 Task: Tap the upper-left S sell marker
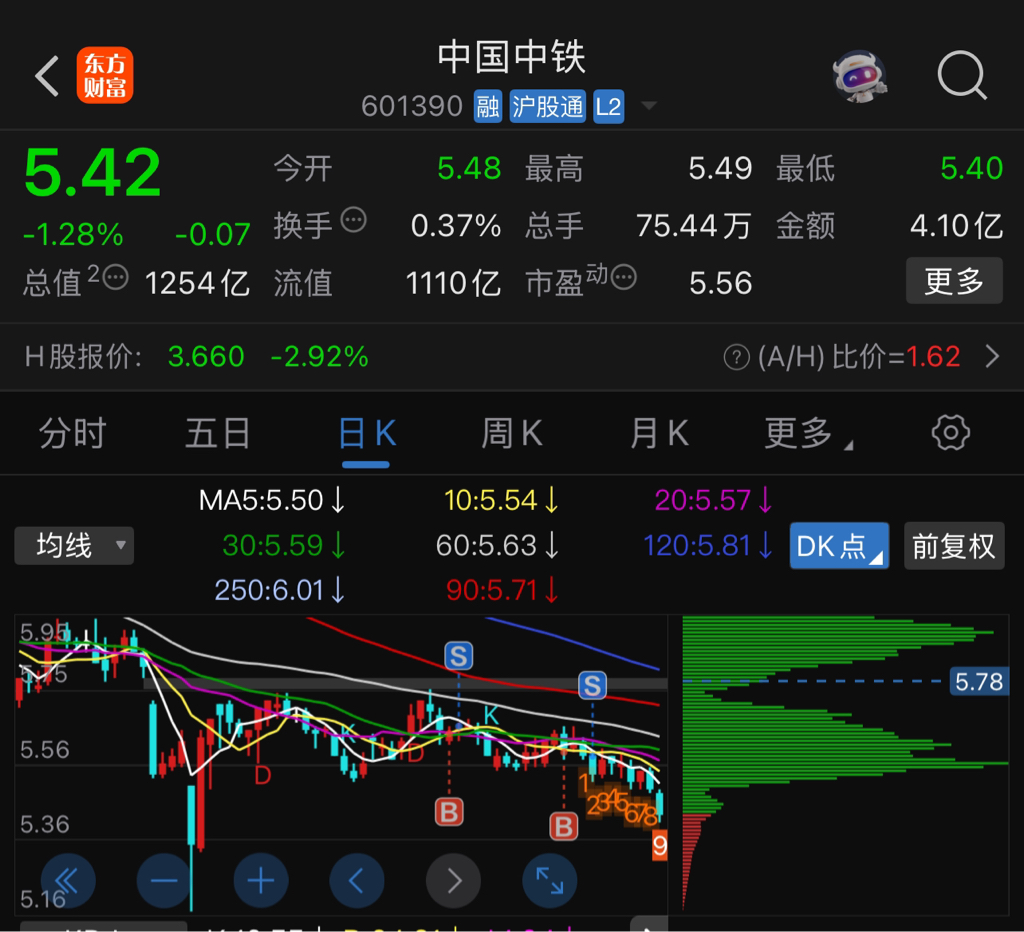pyautogui.click(x=458, y=656)
